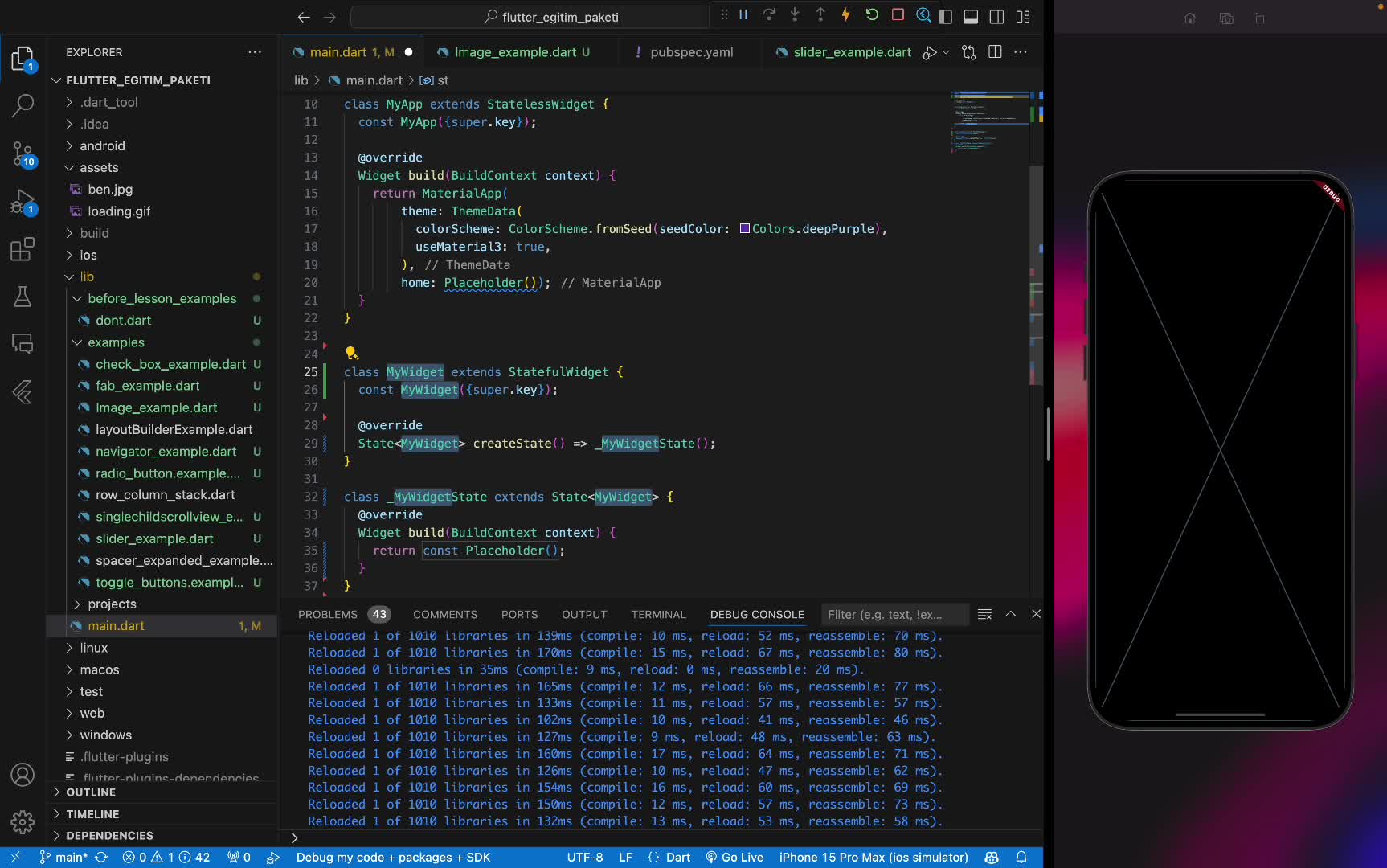
Task: Collapse the lib folder
Action: (87, 276)
